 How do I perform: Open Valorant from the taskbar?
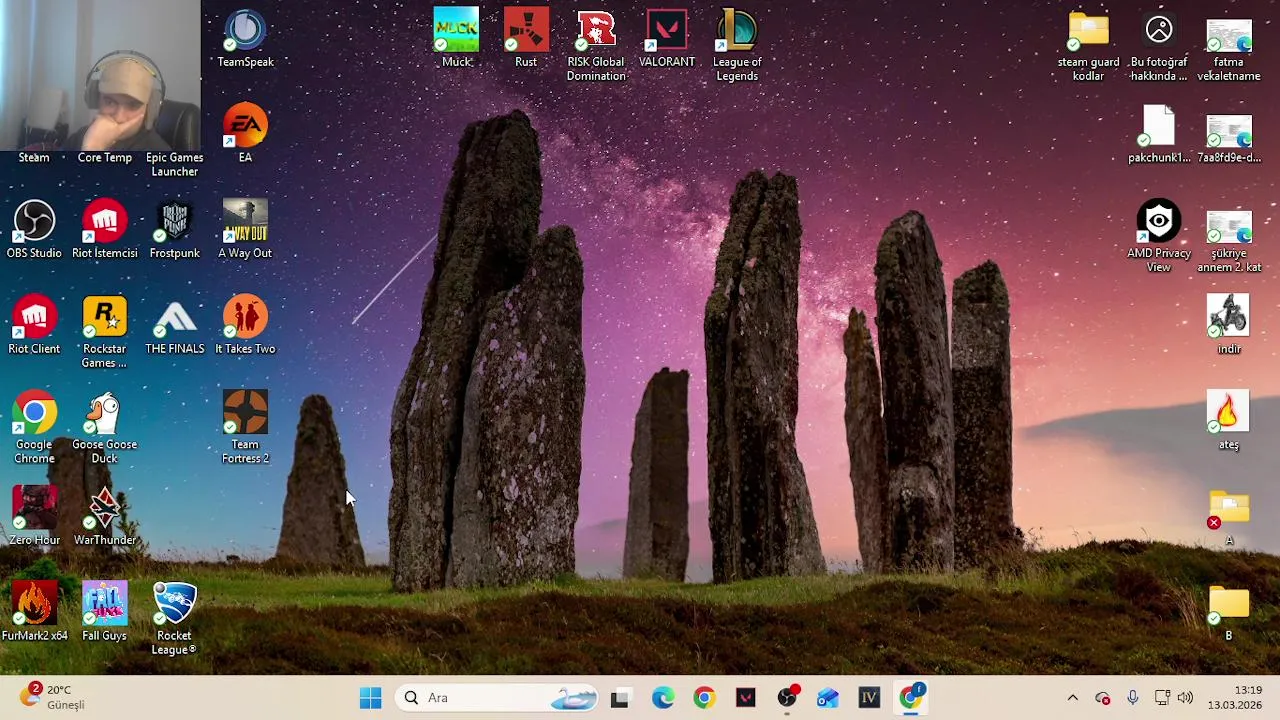coord(746,698)
